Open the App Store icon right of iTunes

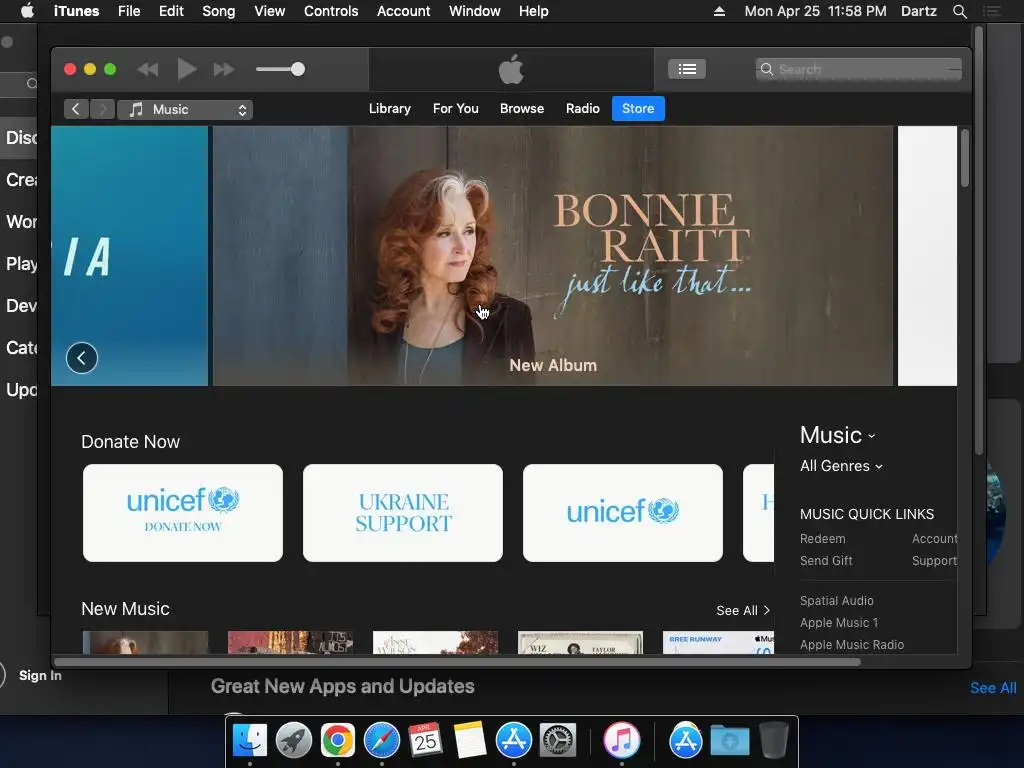[685, 740]
